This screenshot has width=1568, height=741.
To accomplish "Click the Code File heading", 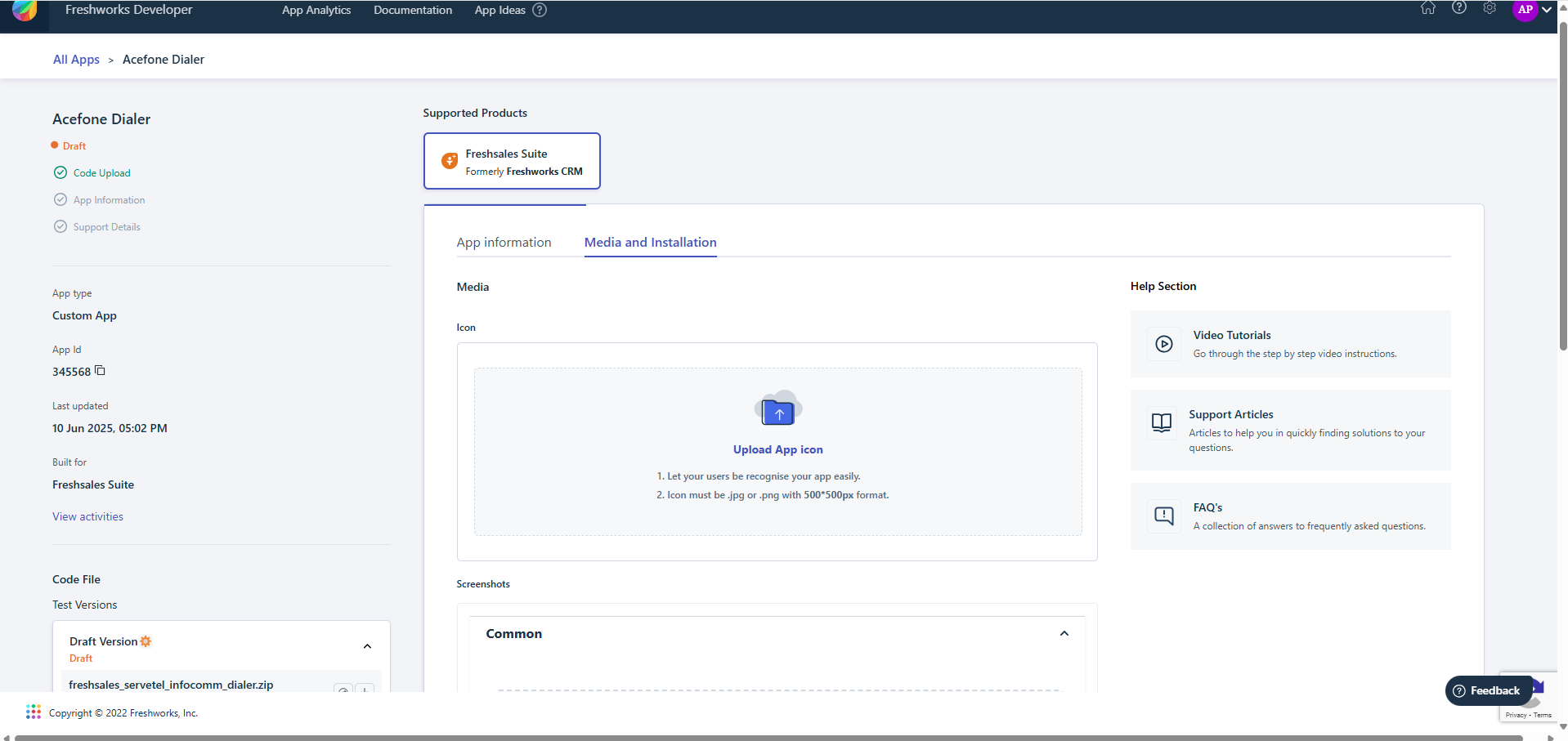I will coord(76,579).
